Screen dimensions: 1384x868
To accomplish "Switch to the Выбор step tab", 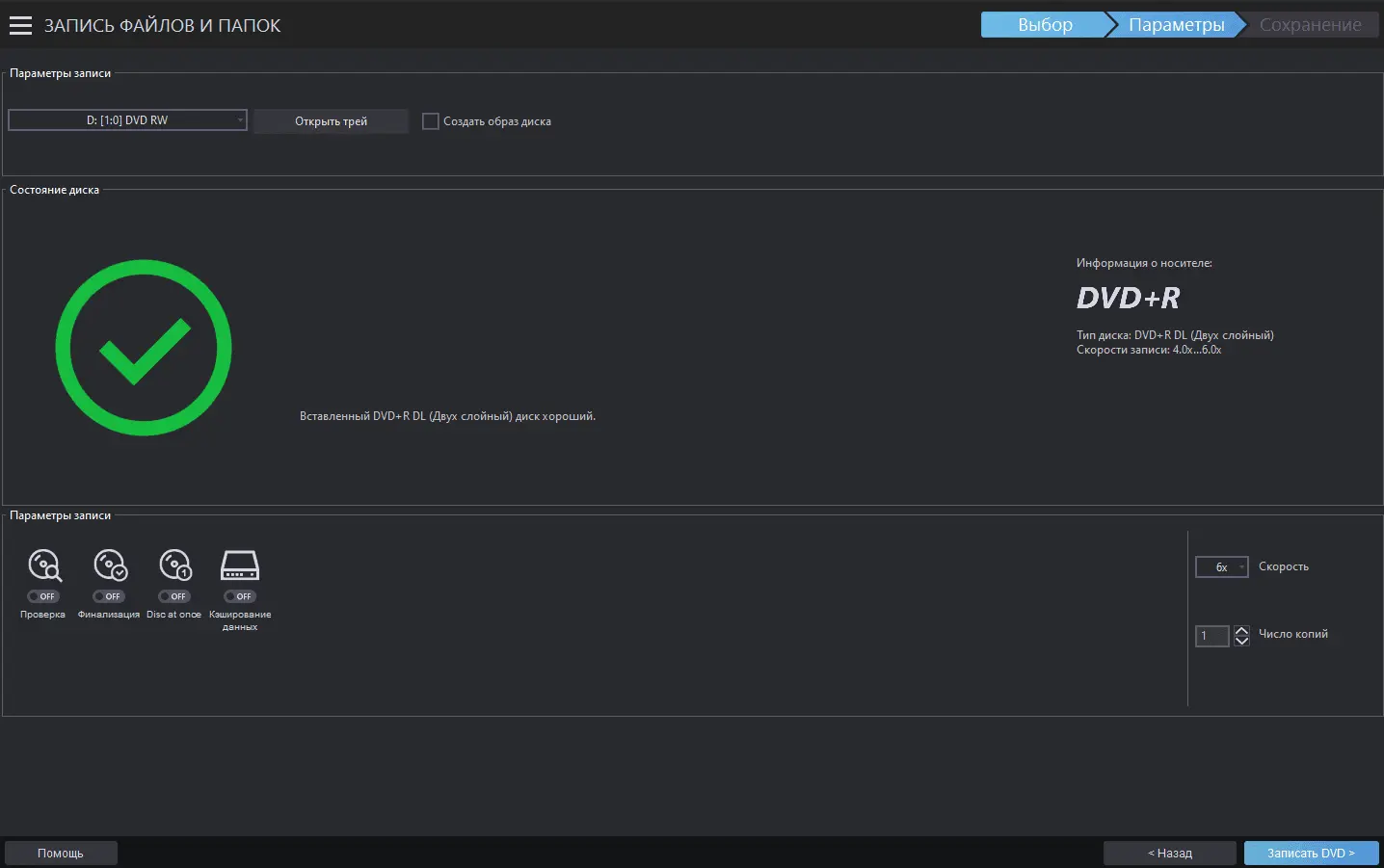I will point(1044,25).
